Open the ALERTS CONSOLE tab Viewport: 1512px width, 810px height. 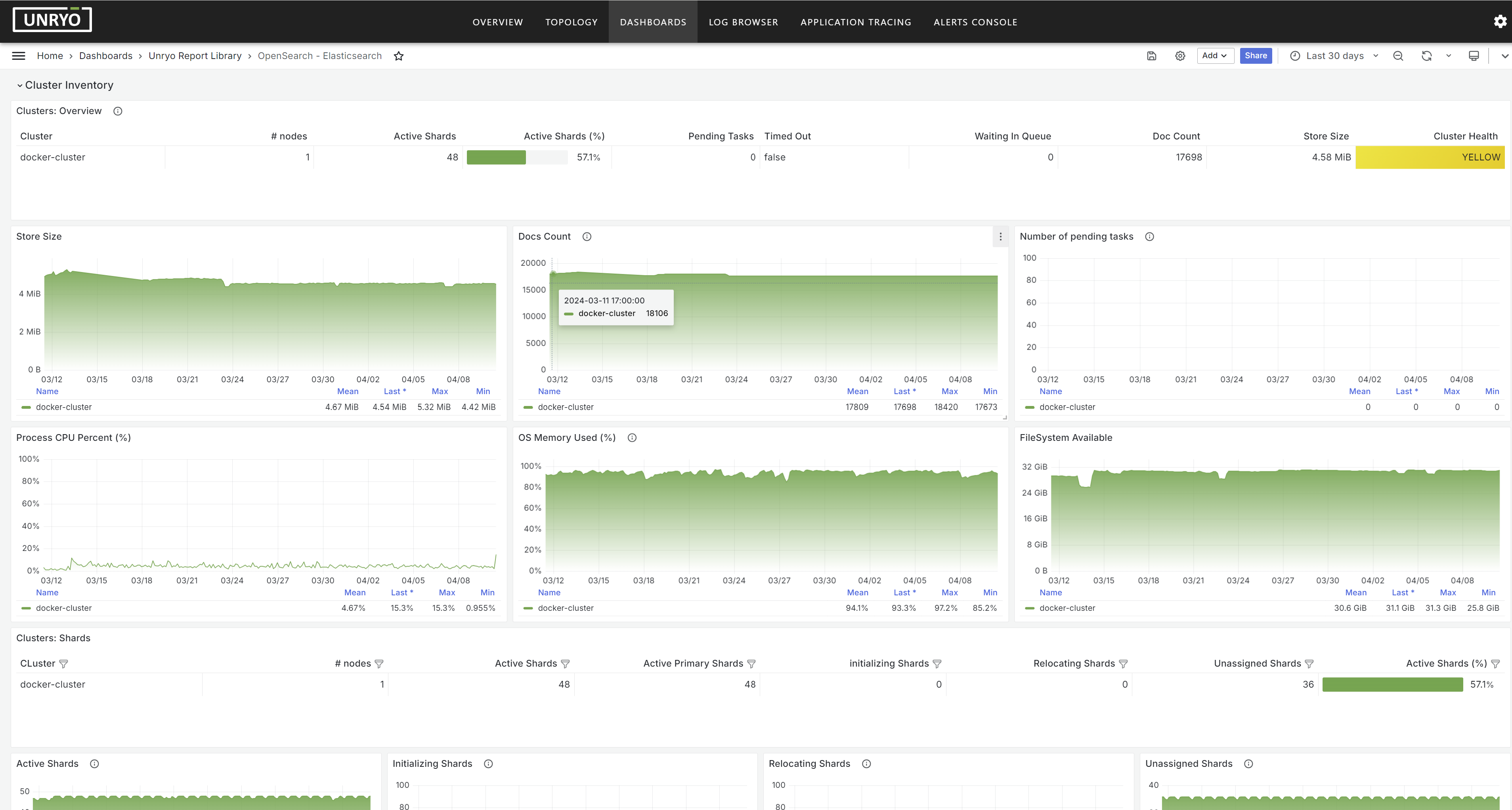975,22
